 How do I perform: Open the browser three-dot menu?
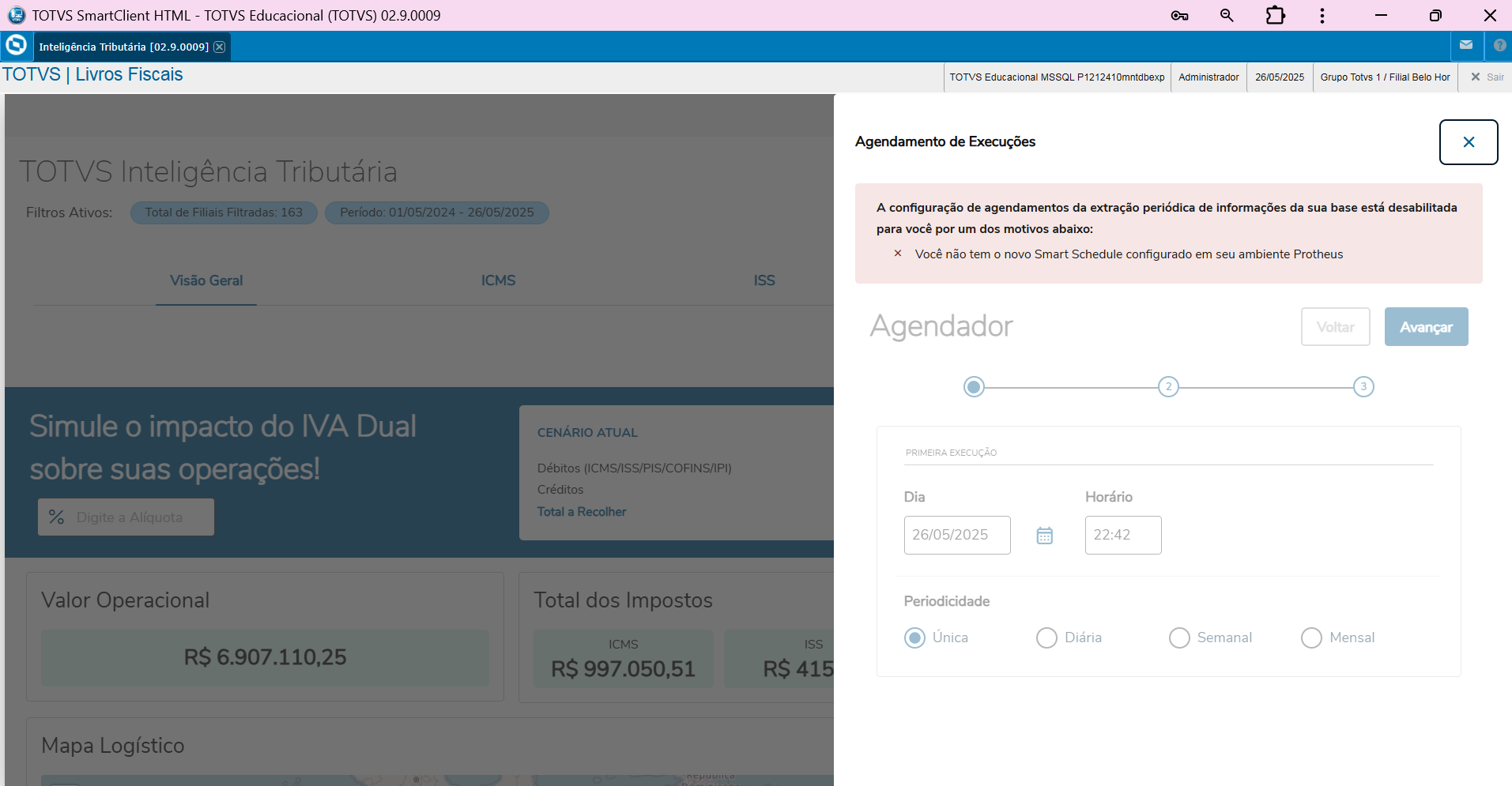[x=1322, y=16]
